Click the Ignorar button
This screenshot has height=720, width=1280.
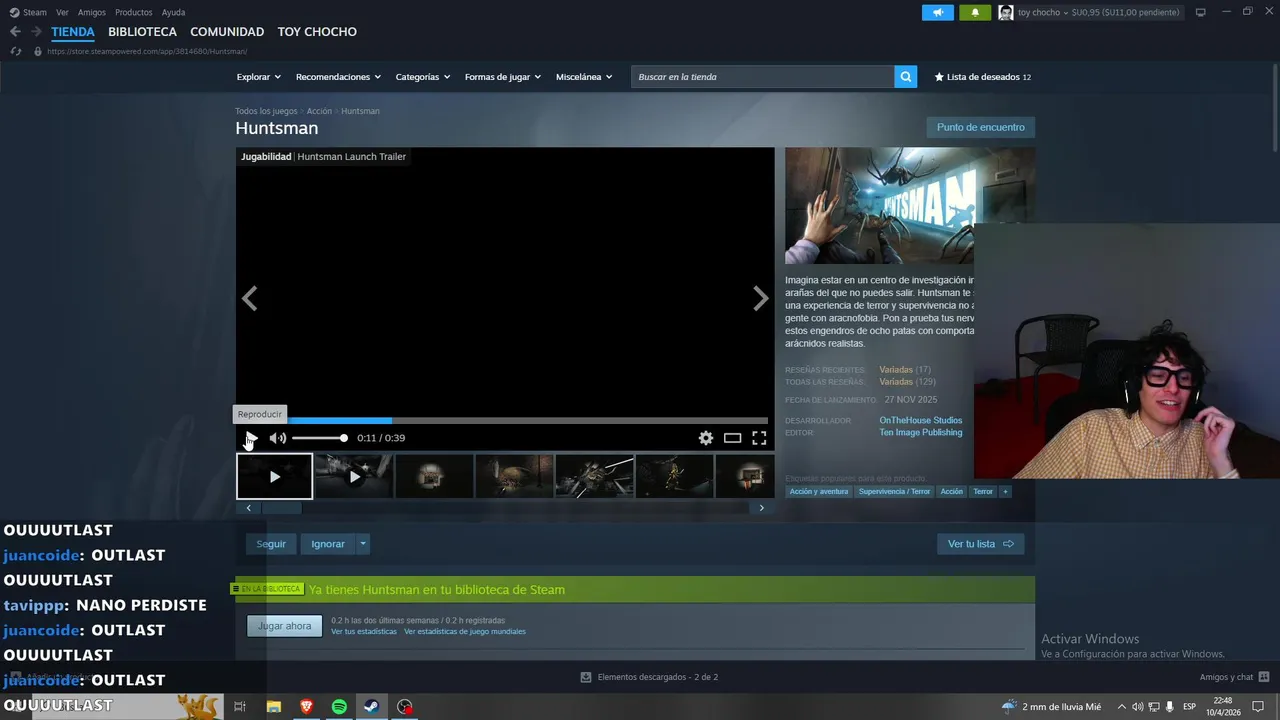click(328, 544)
